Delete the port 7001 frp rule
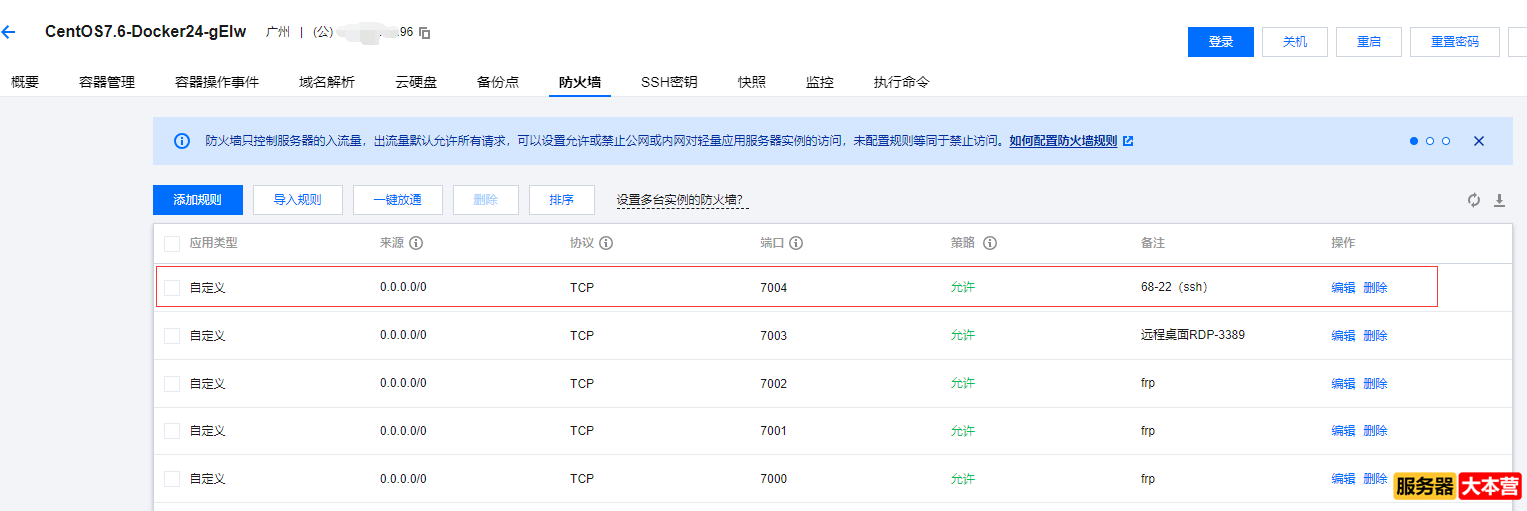This screenshot has height=511, width=1527. point(1376,431)
